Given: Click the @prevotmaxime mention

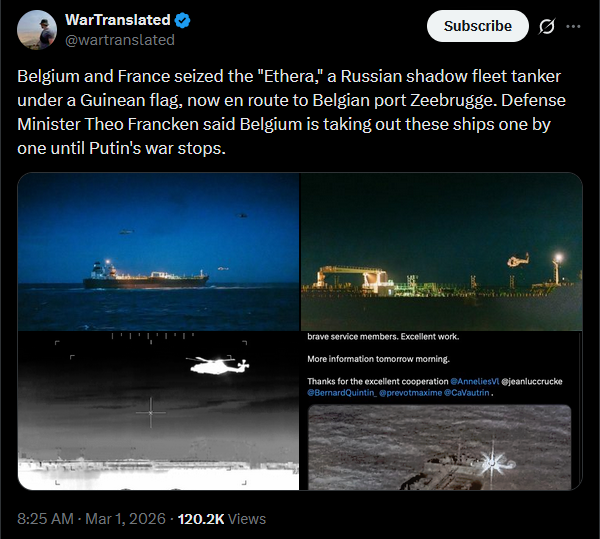Looking at the screenshot, I should pos(411,393).
